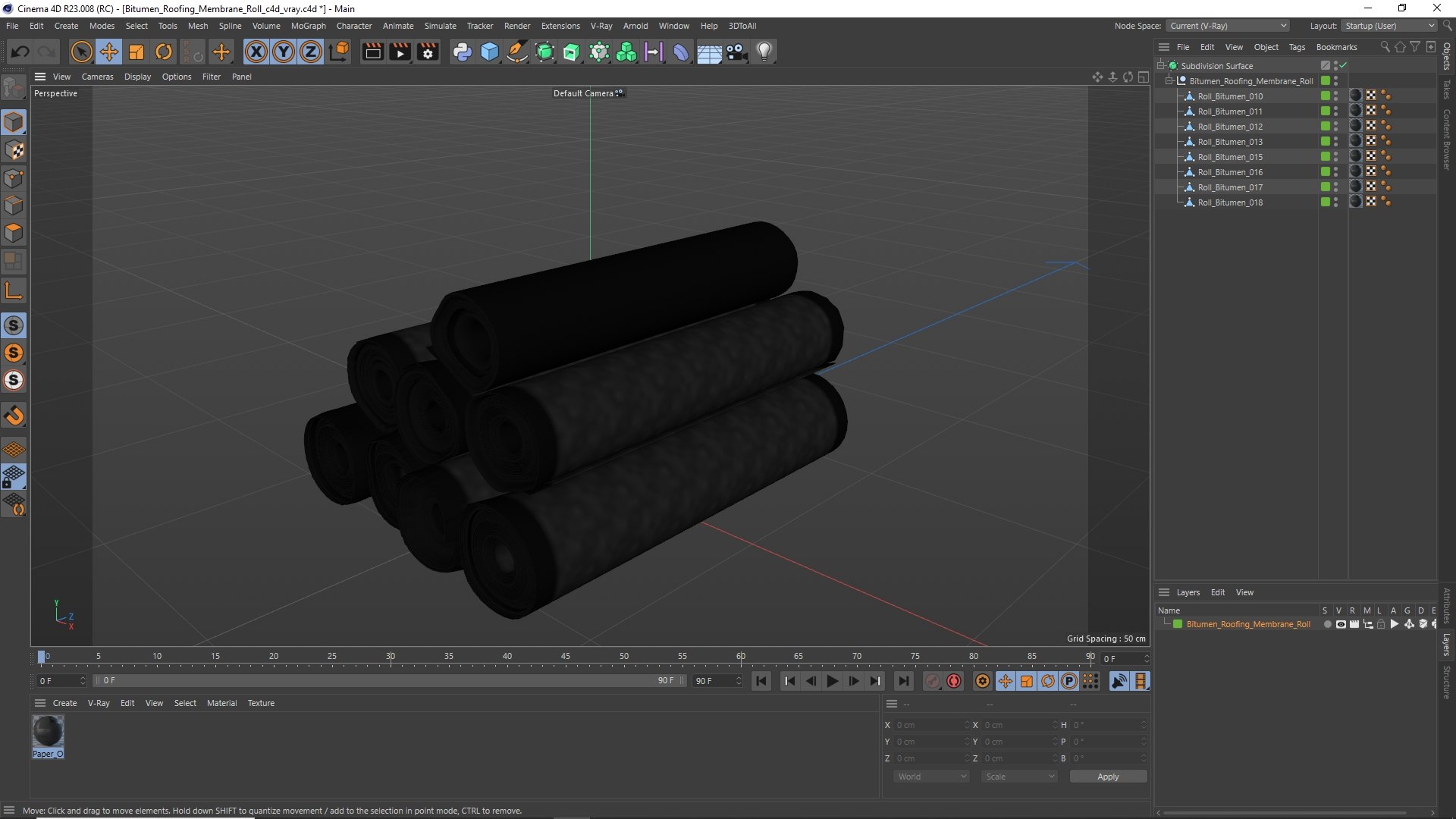
Task: Click the Undo arrow icon
Action: 20,52
